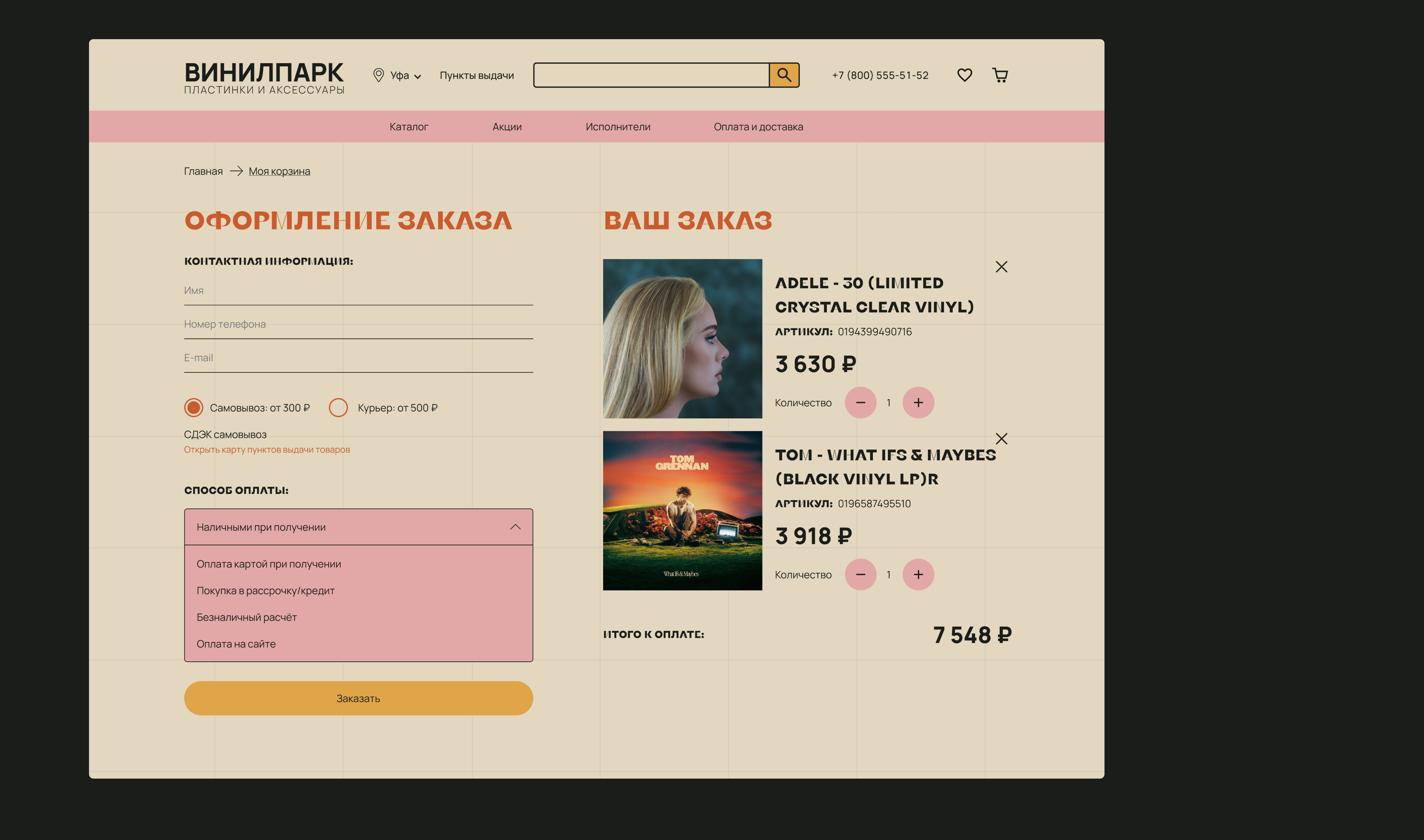
Task: Remove the Tom Grennan album from the order
Action: point(1001,439)
